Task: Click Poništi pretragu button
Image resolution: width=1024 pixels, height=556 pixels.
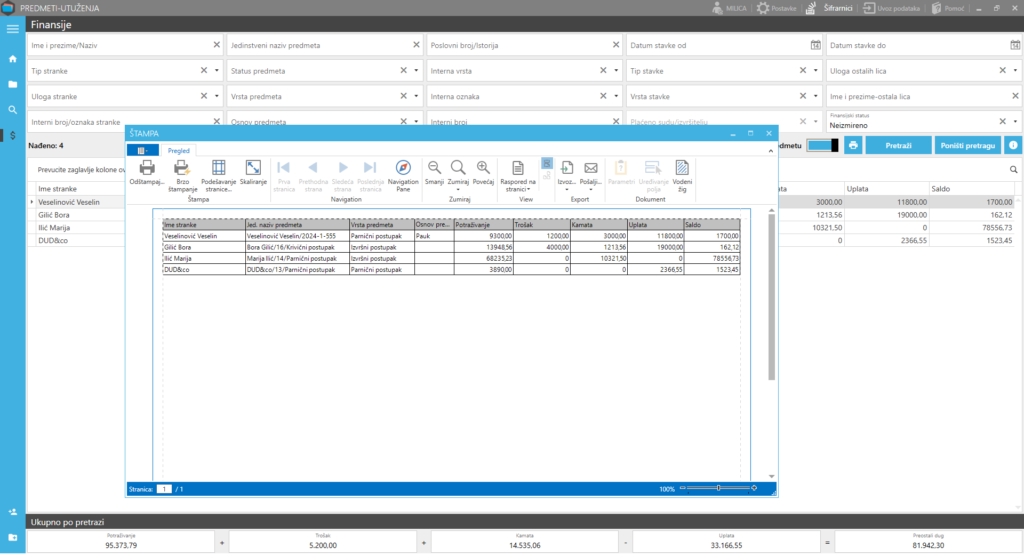Action: pyautogui.click(x=967, y=145)
